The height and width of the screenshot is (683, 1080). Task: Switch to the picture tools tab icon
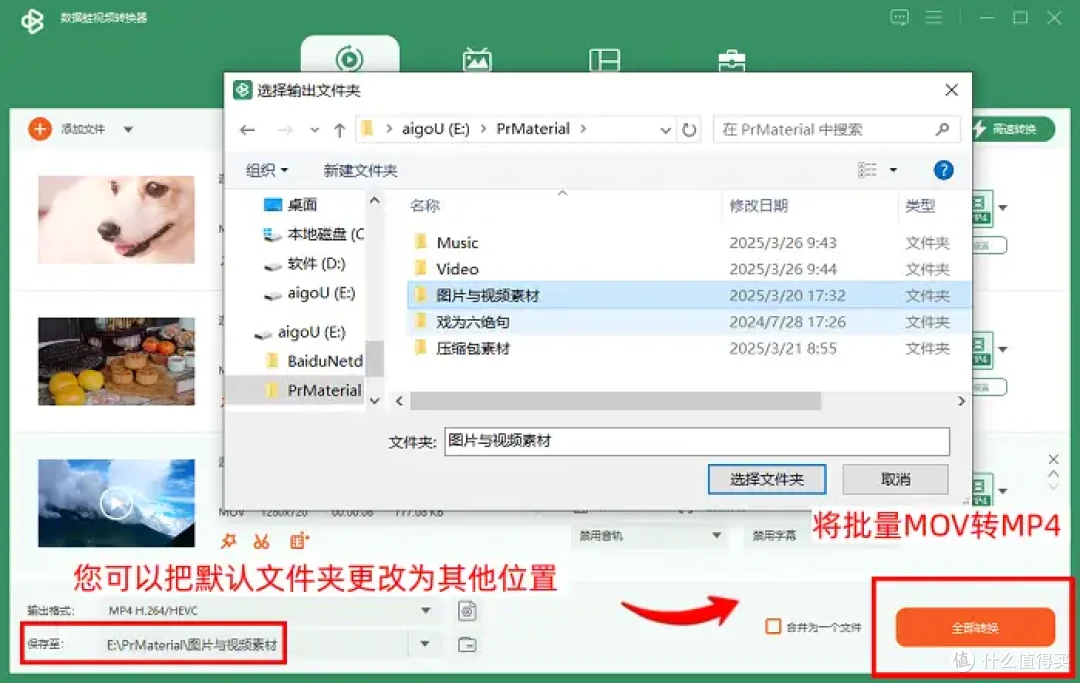coord(477,60)
